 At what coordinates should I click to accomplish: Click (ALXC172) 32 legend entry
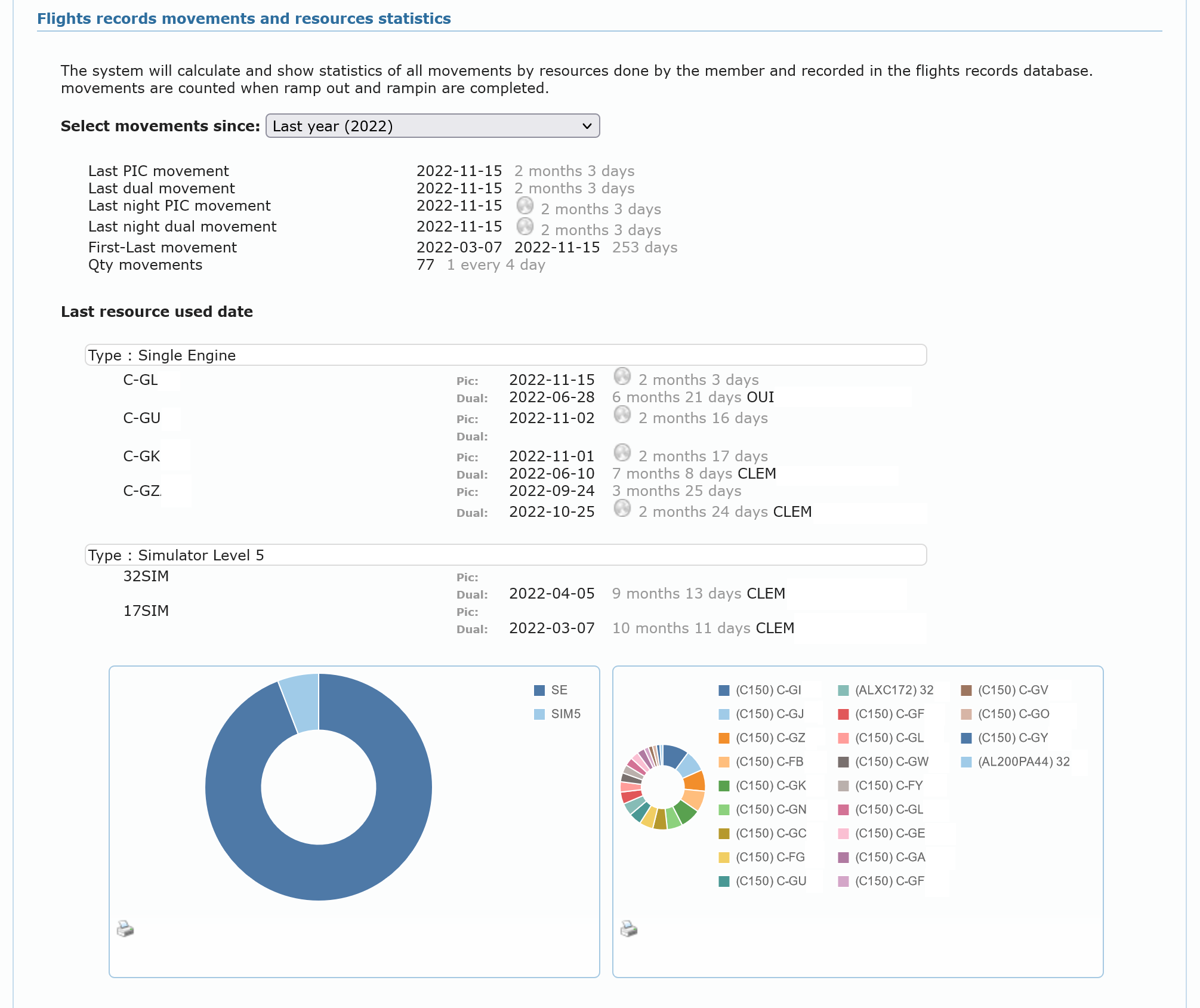click(893, 691)
